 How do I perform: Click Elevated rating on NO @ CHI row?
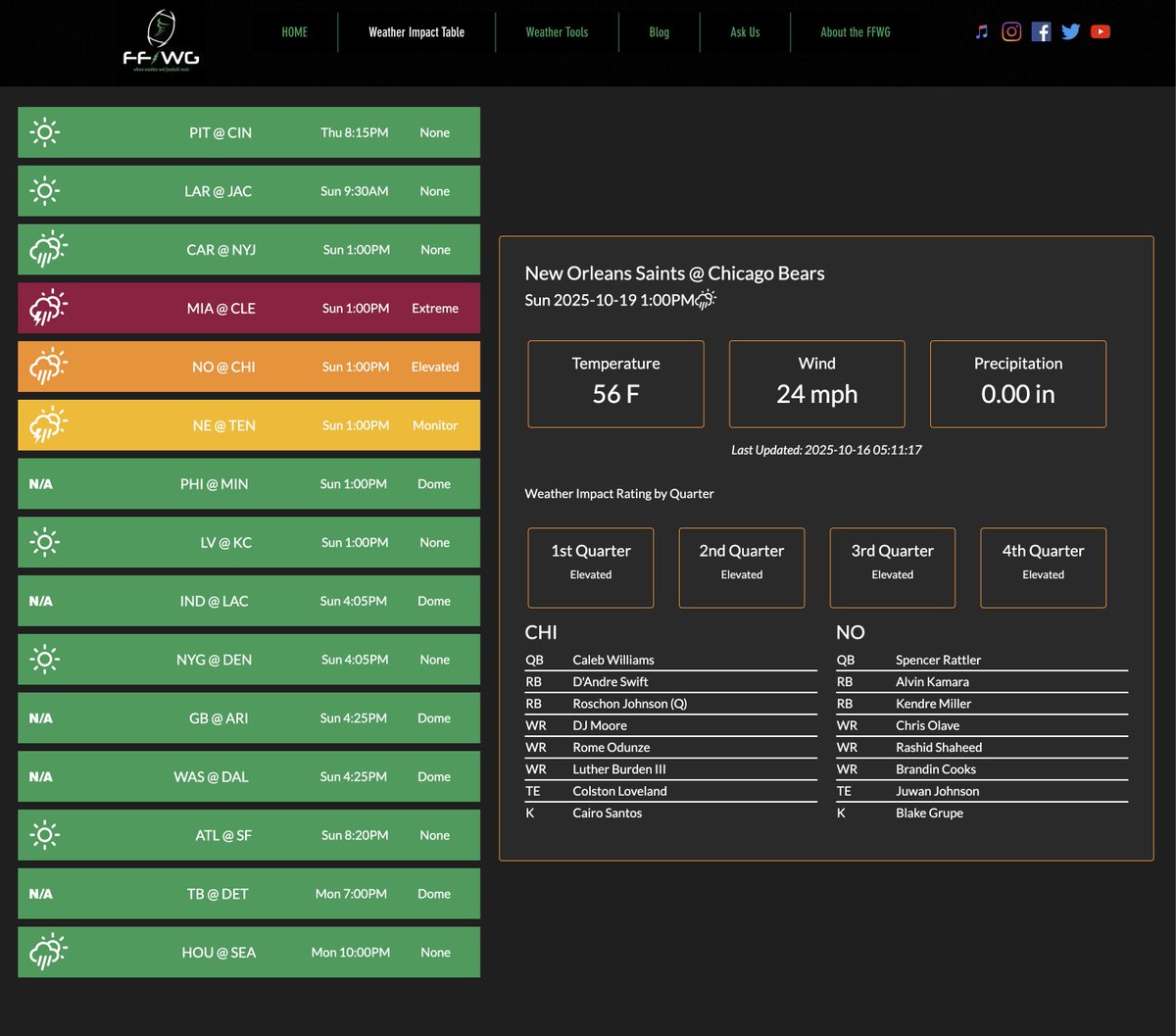point(435,367)
